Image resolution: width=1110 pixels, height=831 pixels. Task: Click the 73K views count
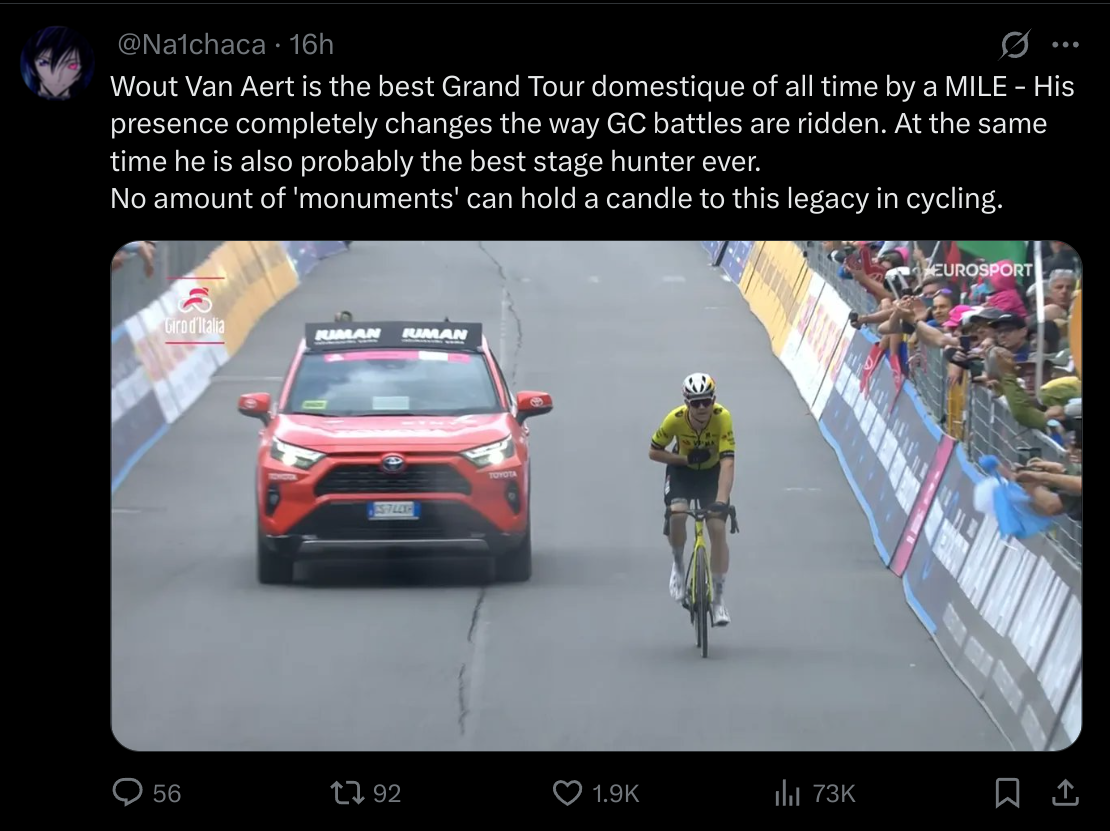(x=834, y=793)
